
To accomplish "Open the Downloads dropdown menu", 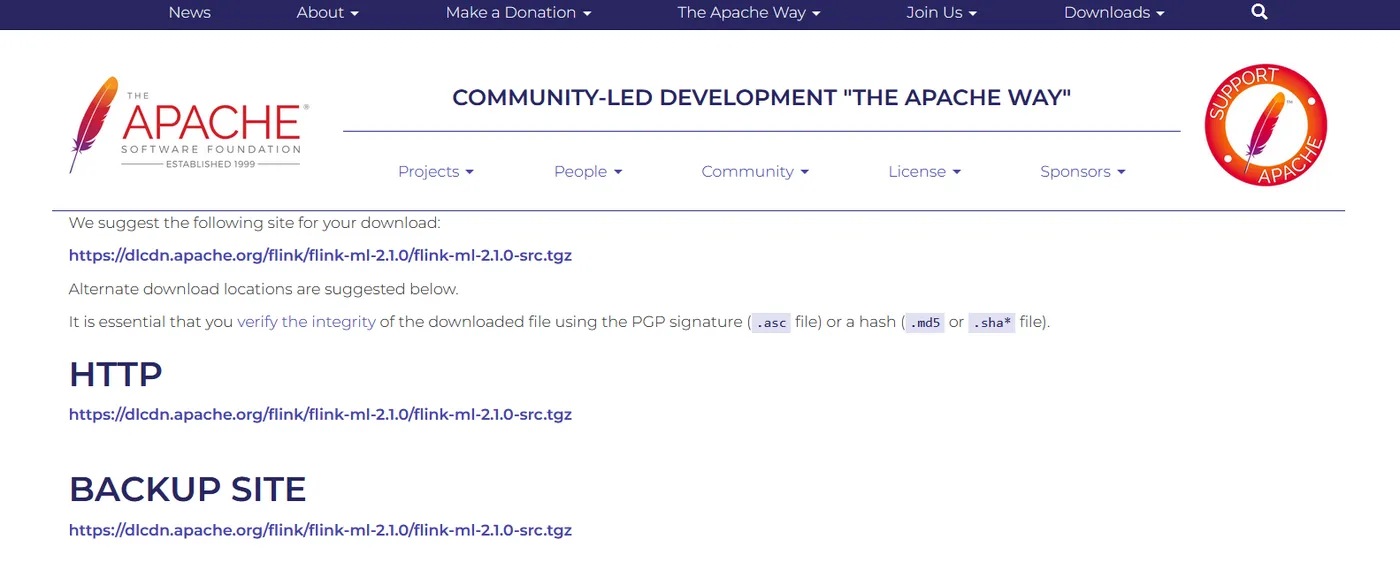I will coord(1114,13).
